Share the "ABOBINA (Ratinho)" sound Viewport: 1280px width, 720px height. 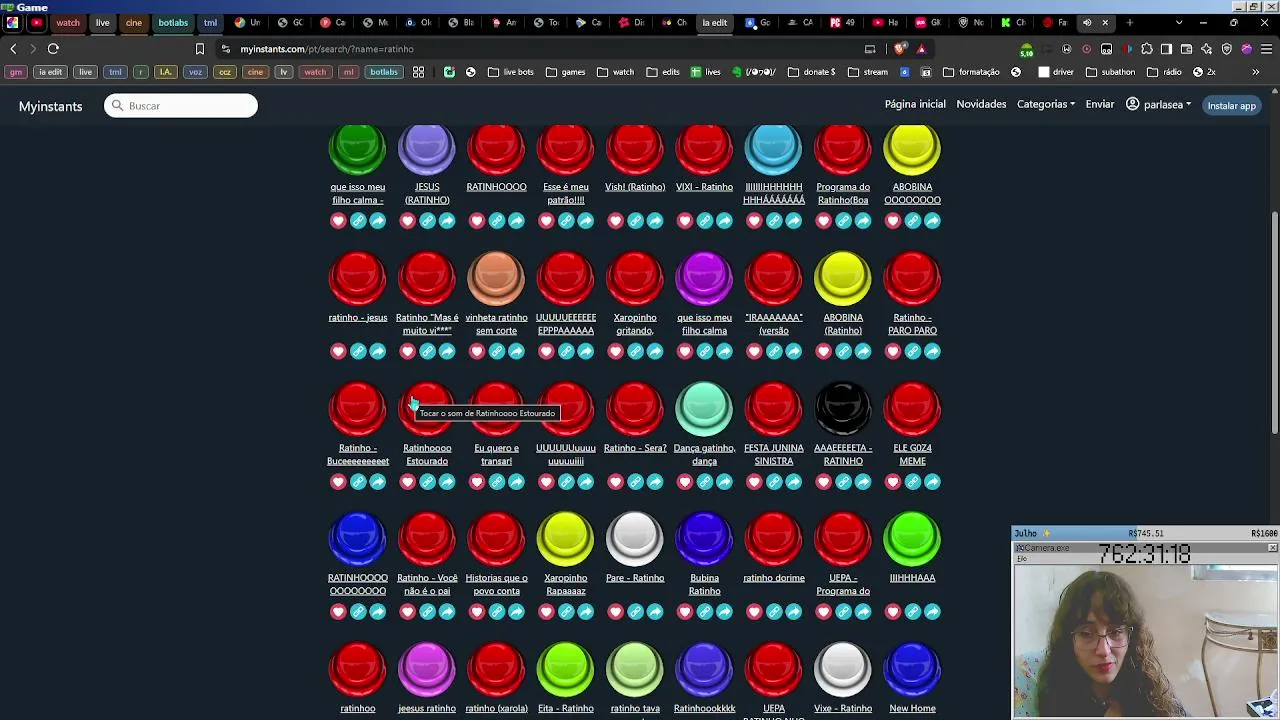tap(863, 351)
